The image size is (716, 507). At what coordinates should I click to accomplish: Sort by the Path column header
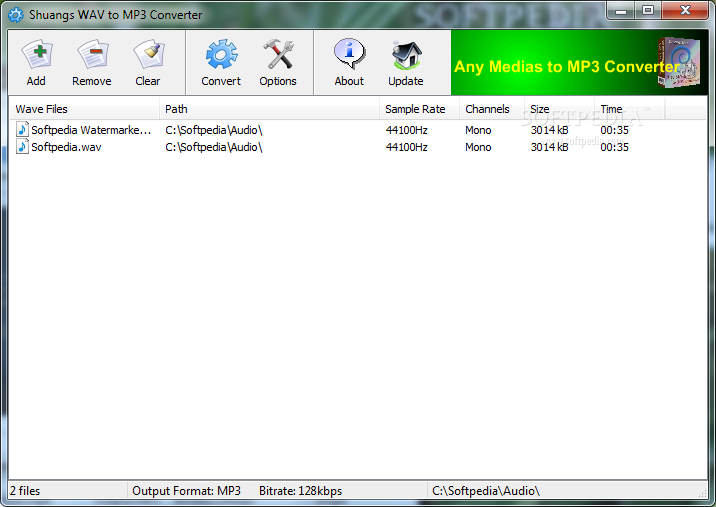click(x=270, y=109)
